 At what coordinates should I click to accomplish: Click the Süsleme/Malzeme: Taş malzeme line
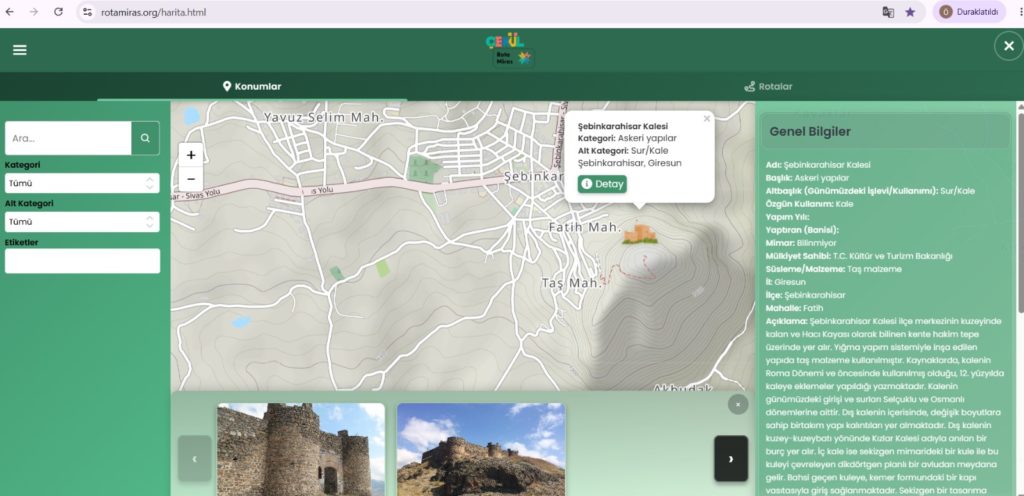pyautogui.click(x=833, y=269)
